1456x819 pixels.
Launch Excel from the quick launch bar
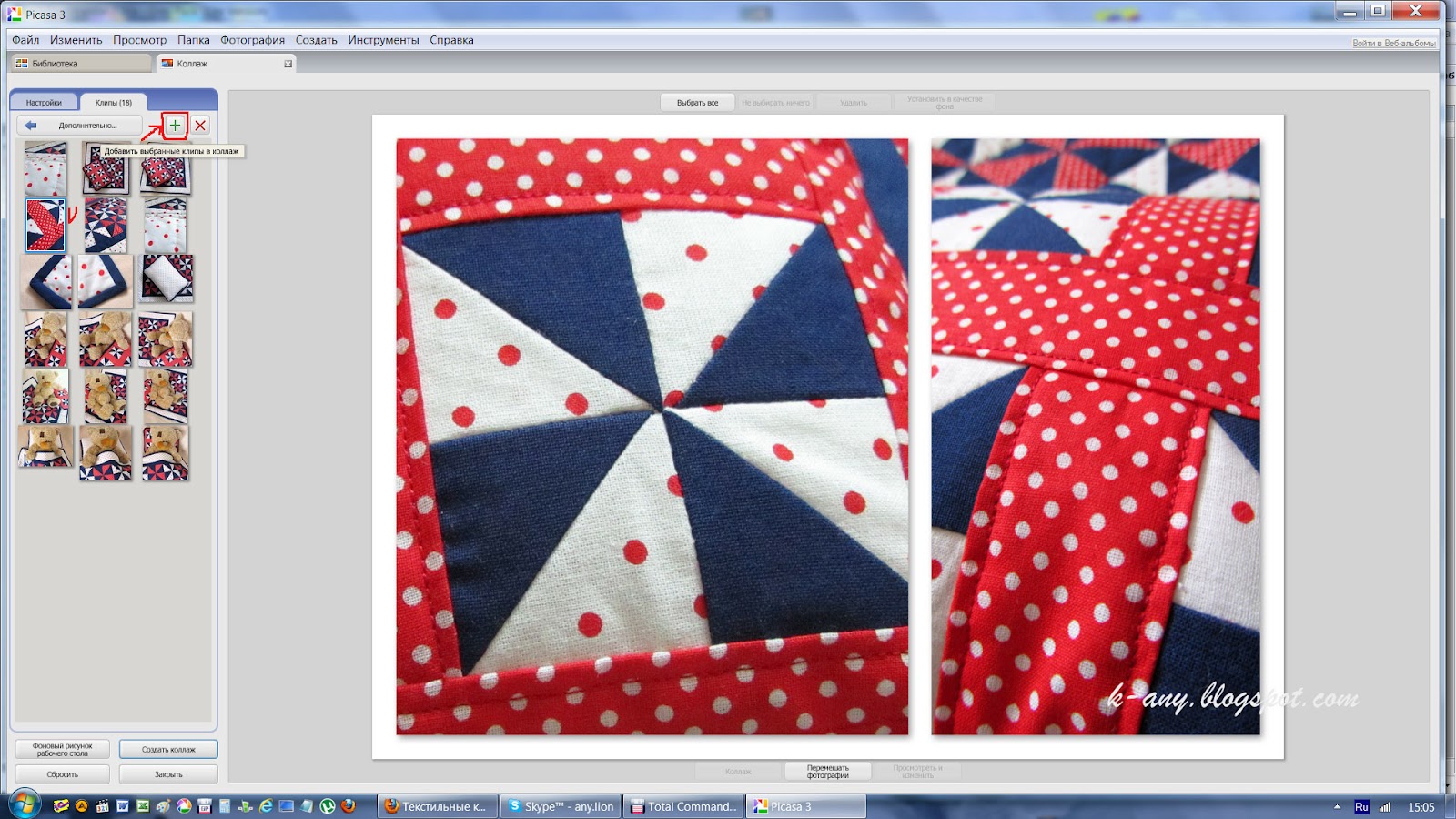143,806
